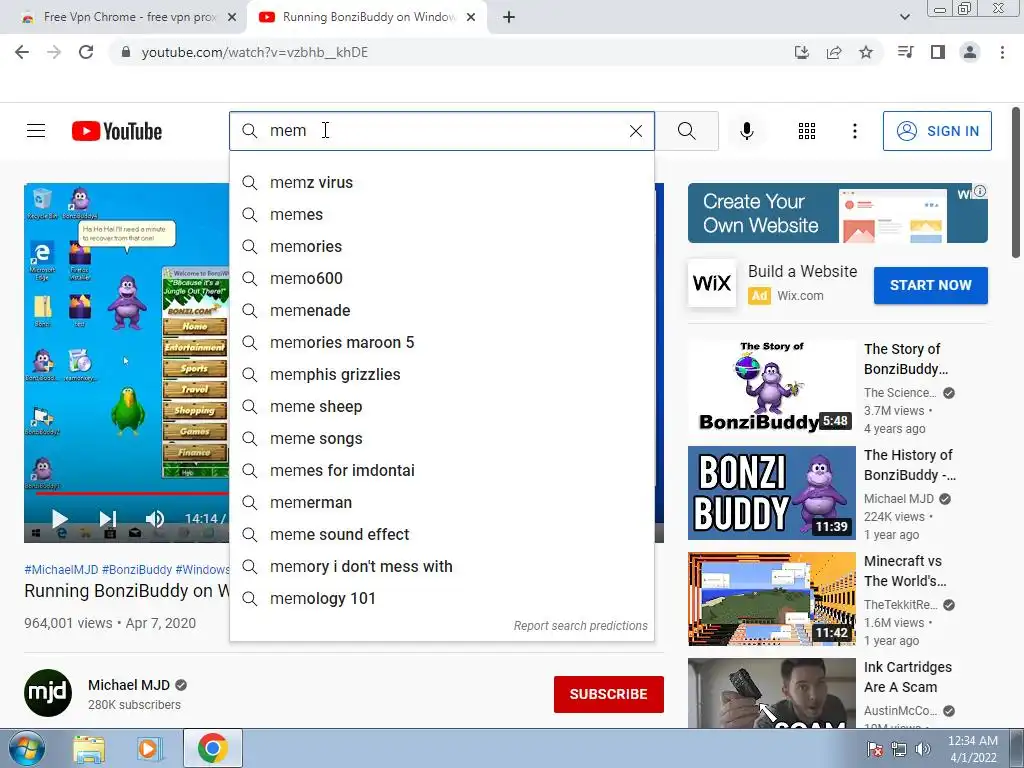Switch to Running BonziBuddy tab
Viewport: 1024px width, 768px height.
(366, 17)
